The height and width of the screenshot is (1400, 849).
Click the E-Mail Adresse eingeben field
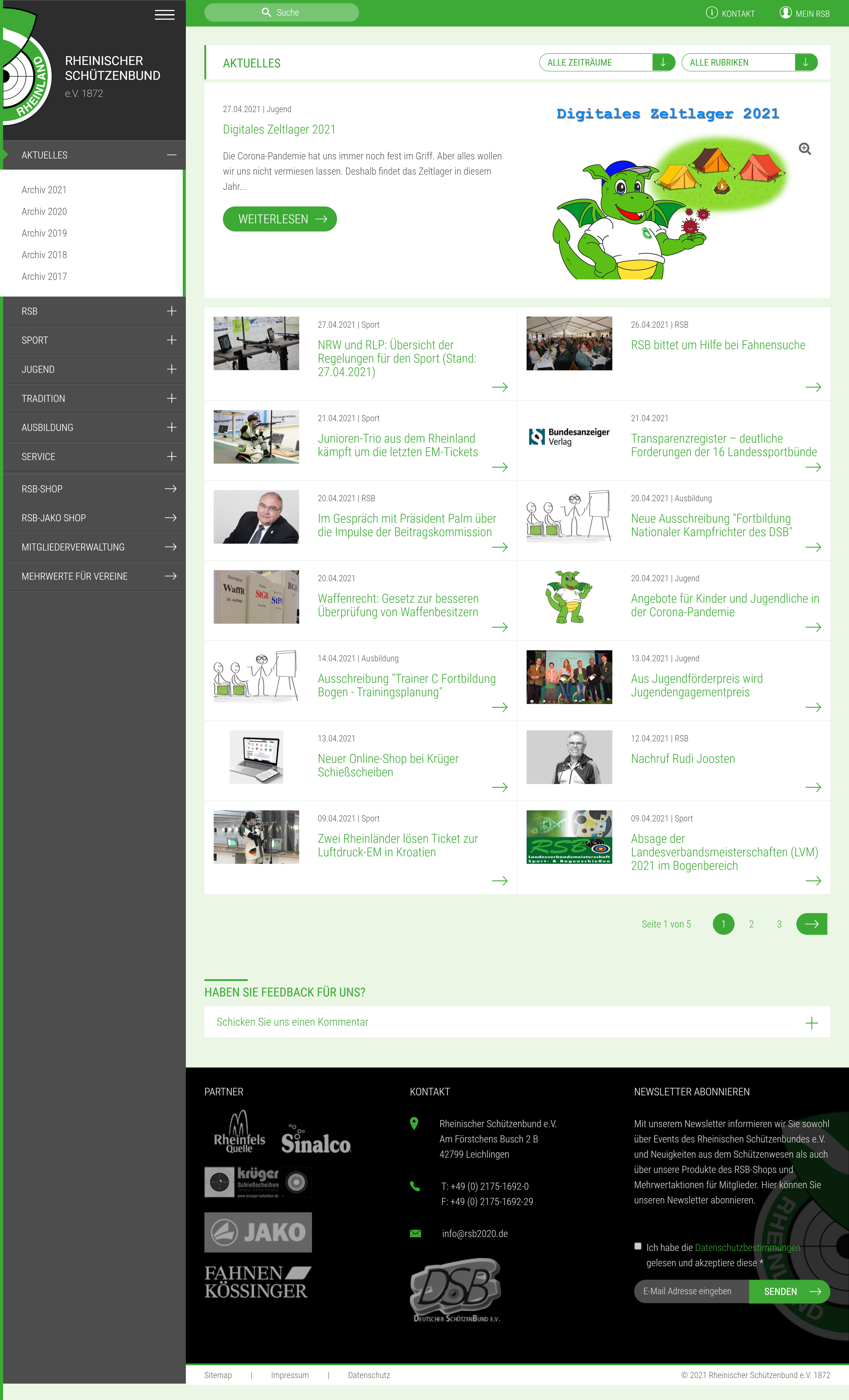[692, 1291]
